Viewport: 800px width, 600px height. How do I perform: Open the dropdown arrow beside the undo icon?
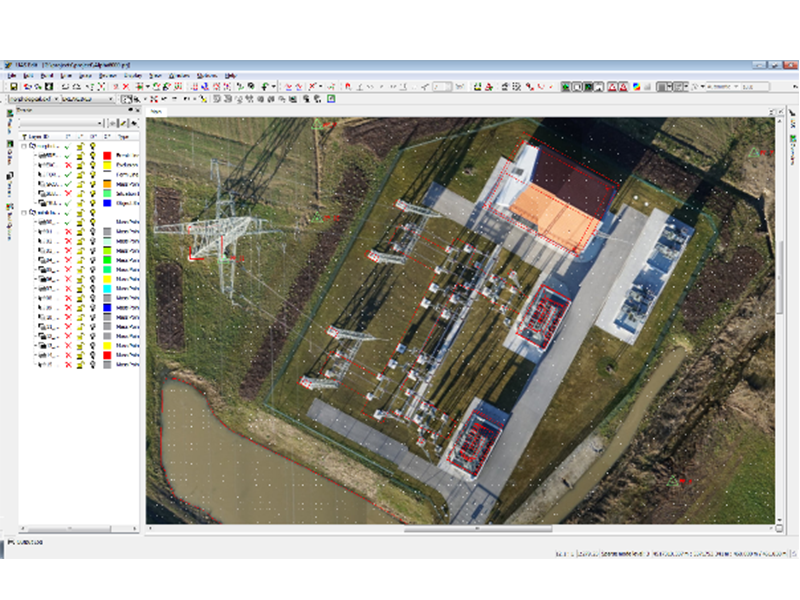[x=273, y=87]
